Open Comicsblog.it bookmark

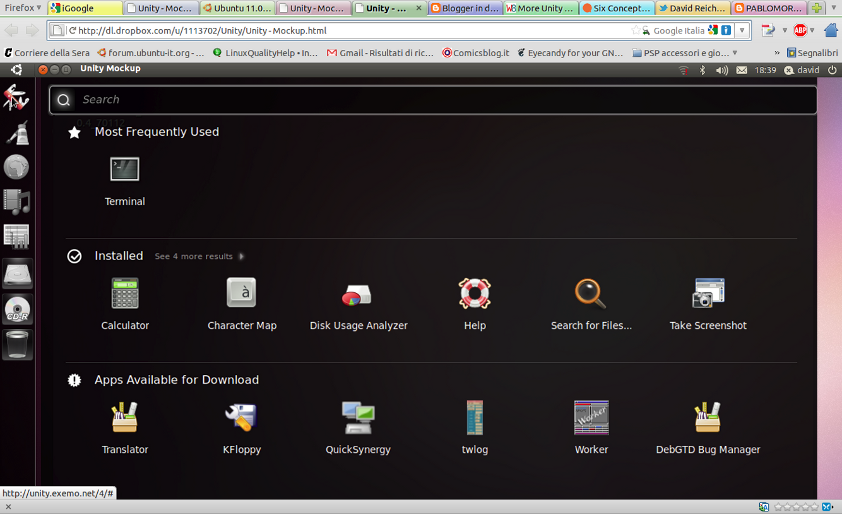click(476, 53)
